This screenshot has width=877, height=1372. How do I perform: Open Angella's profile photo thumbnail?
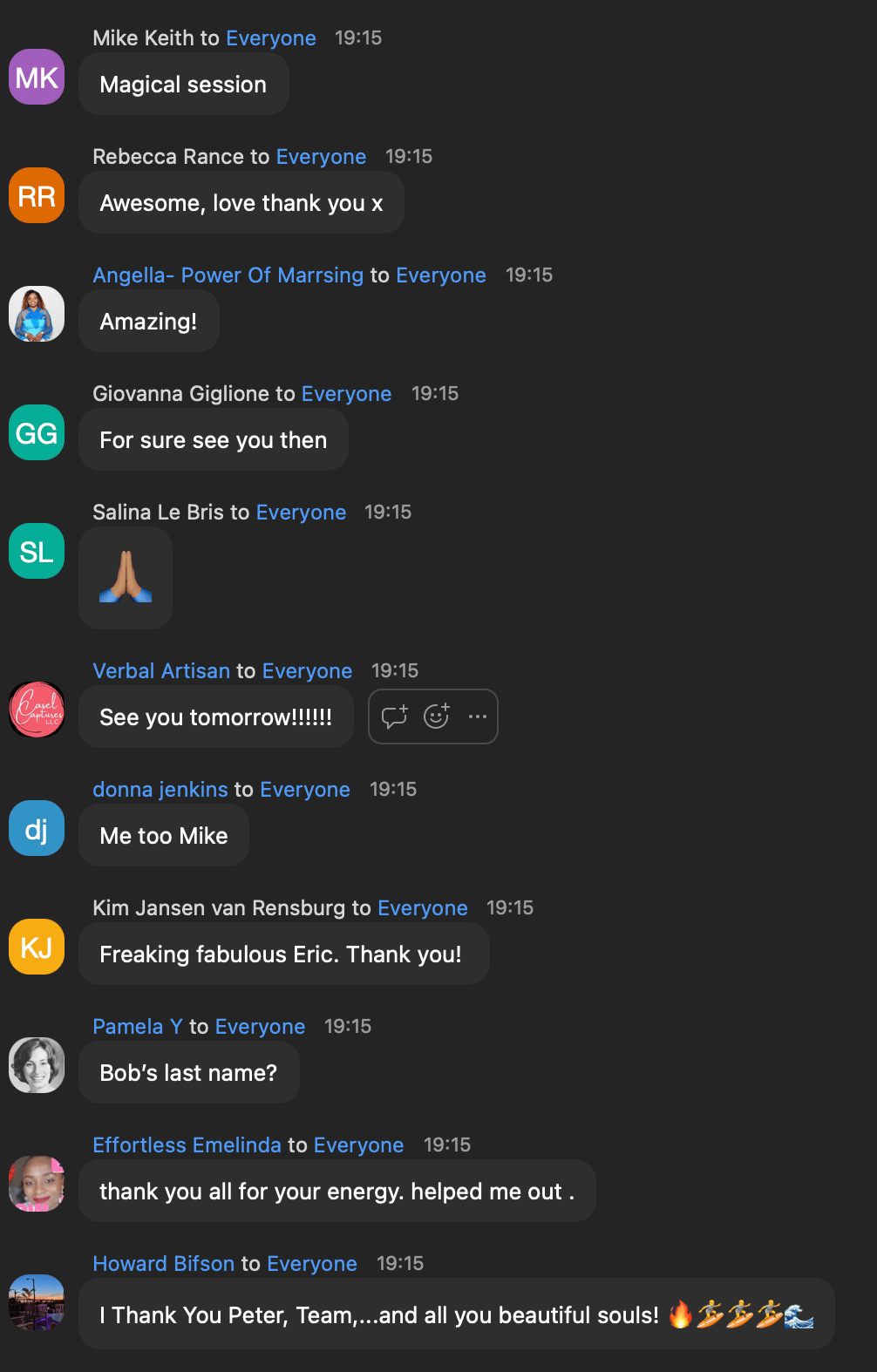[x=37, y=315]
